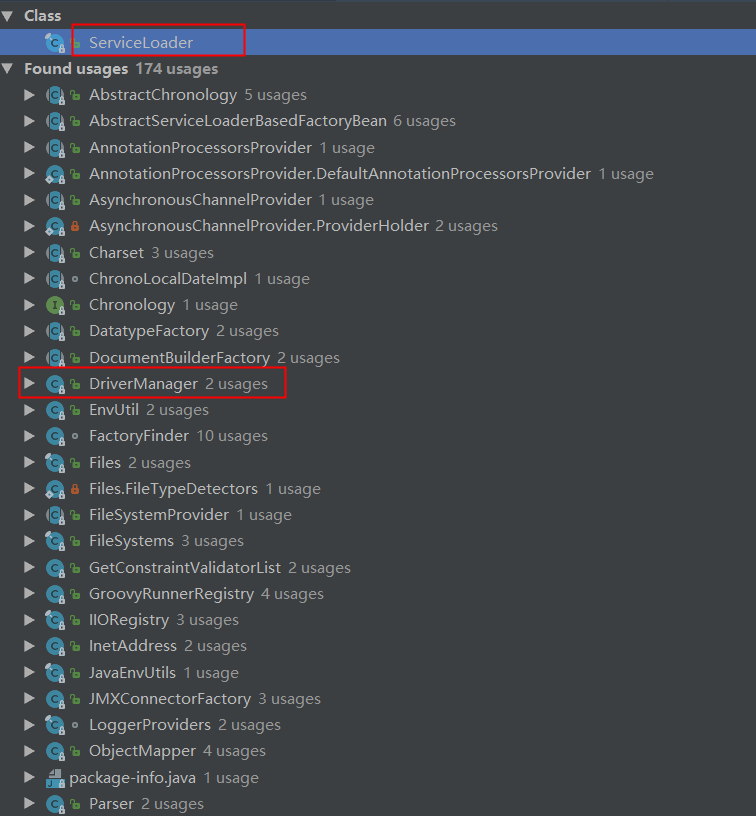Select the DocumentBuilderFactory entry
The height and width of the screenshot is (816, 756).
[x=214, y=358]
